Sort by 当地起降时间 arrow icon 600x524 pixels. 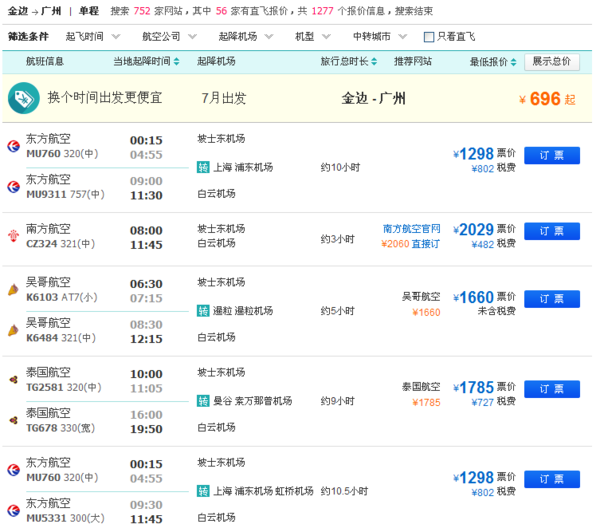(x=176, y=61)
